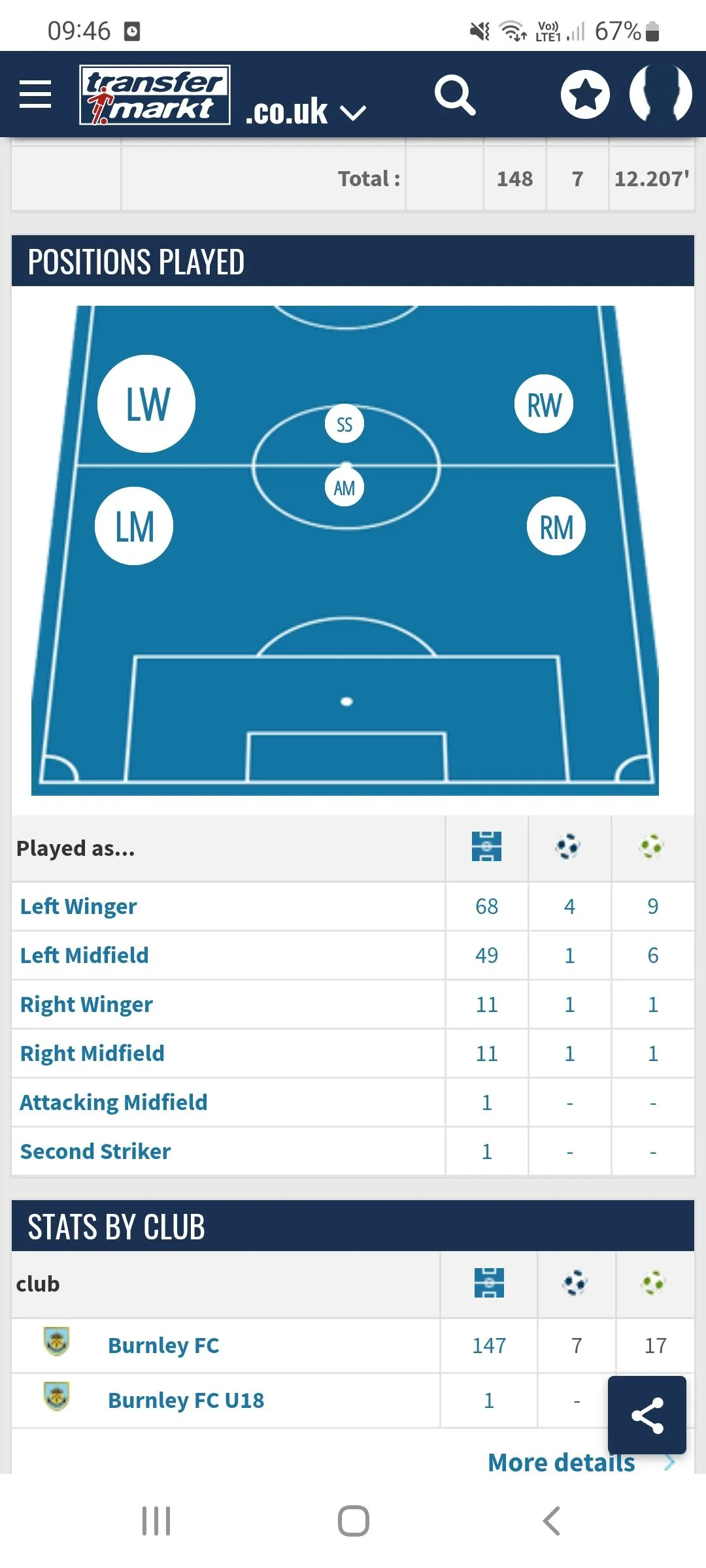
Task: Open the favourites star icon
Action: point(585,95)
